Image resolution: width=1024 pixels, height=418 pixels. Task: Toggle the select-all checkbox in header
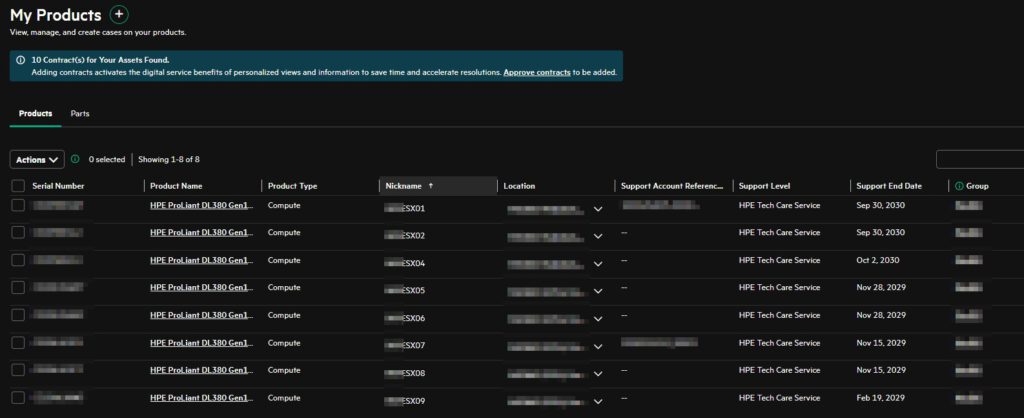18,186
